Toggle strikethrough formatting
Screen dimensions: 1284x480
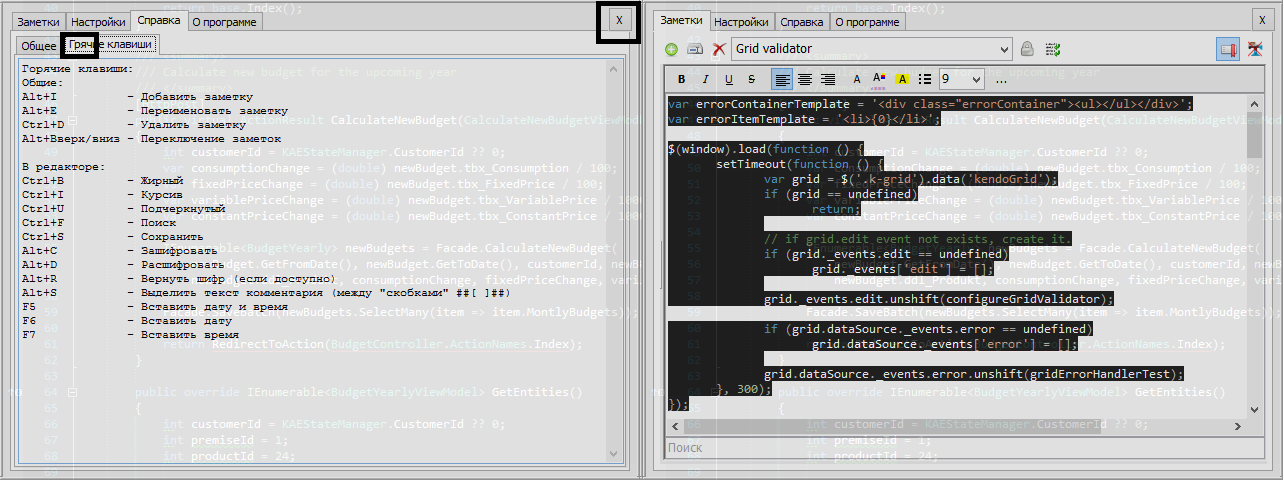click(x=751, y=79)
